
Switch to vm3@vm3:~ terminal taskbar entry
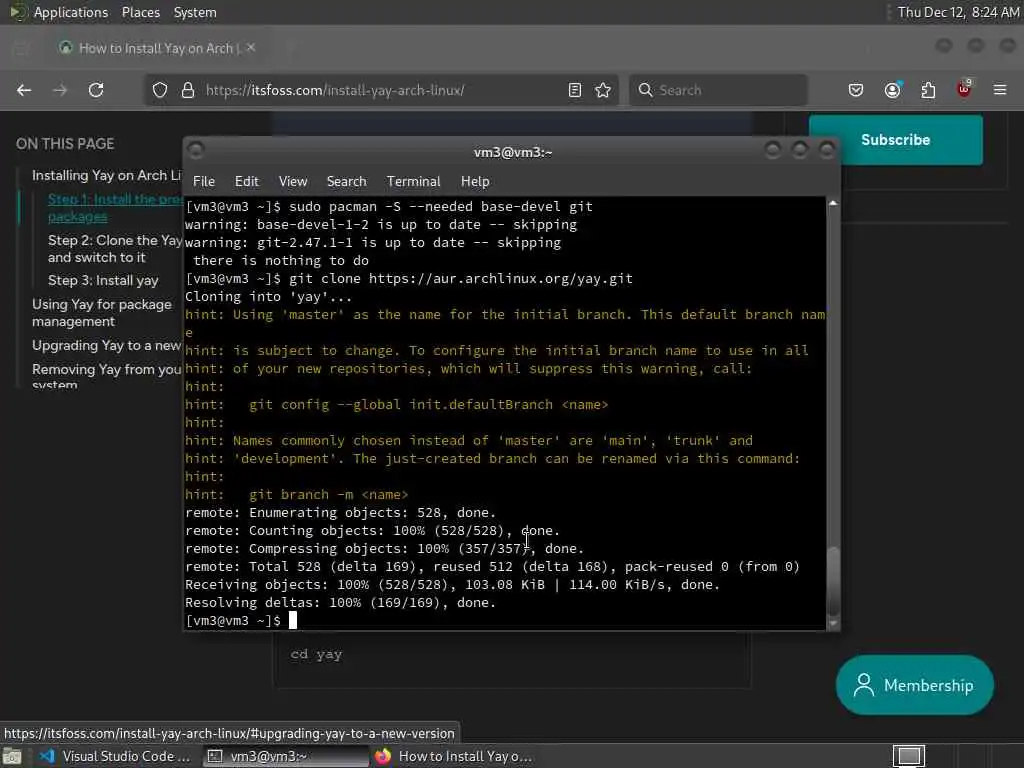286,756
